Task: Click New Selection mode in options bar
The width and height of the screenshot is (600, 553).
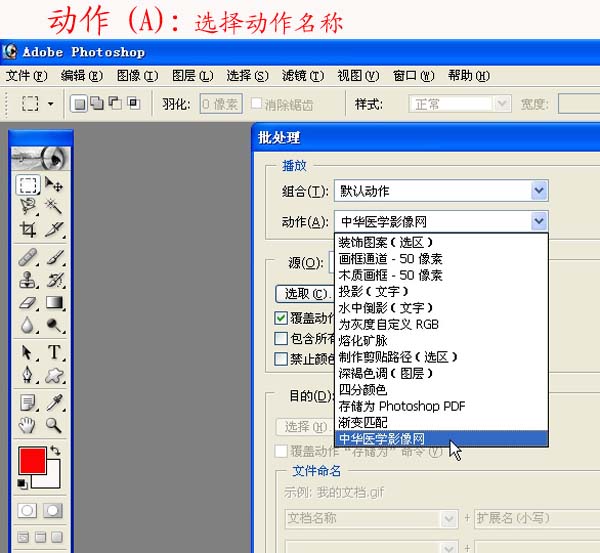Action: (x=79, y=104)
